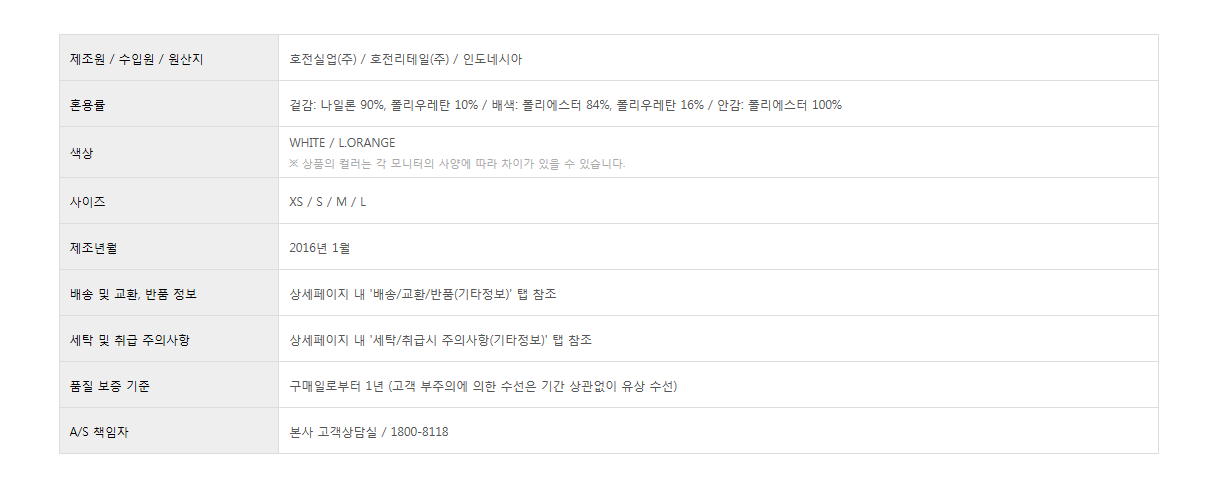
Task: Click the 제조년월 label cell
Action: coord(94,248)
